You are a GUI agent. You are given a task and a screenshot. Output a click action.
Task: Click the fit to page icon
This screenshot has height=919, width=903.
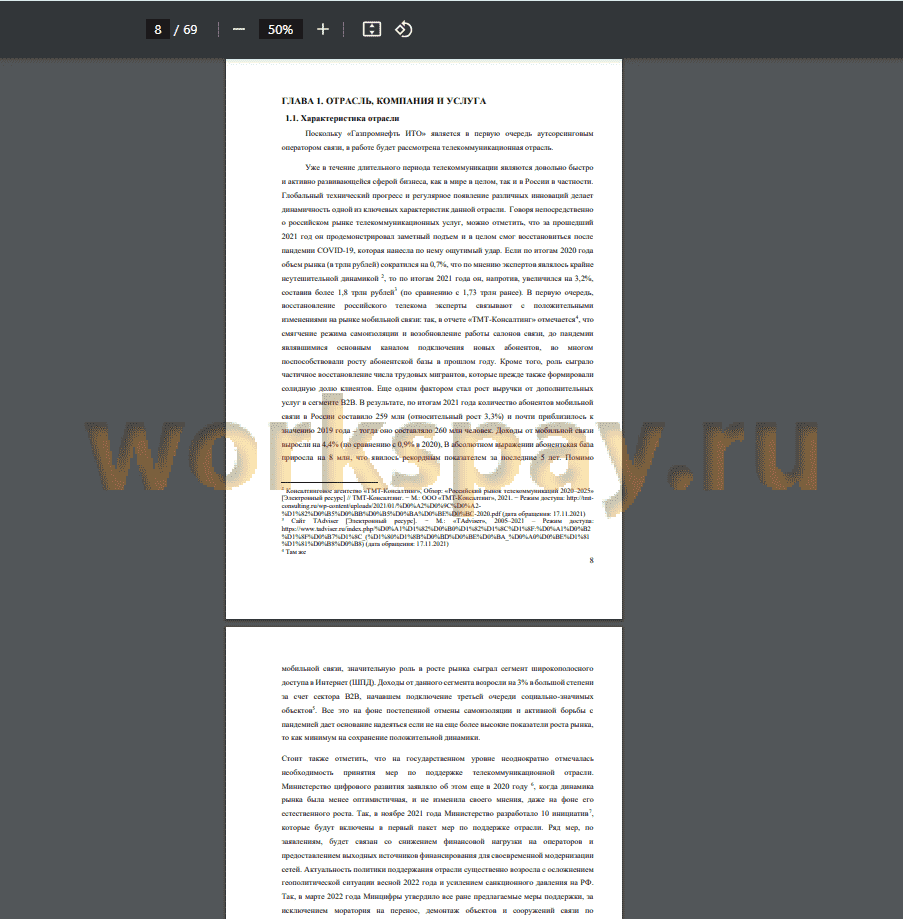tap(372, 29)
